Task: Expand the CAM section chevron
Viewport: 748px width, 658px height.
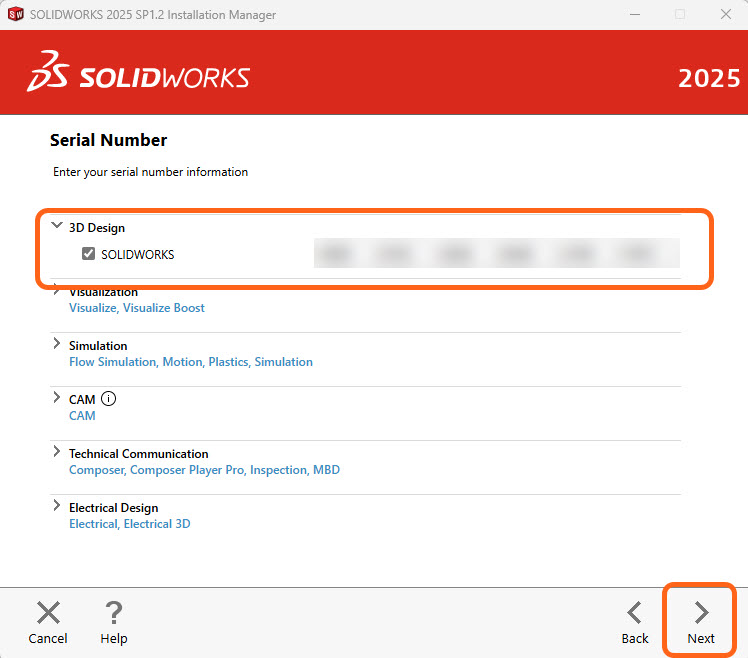Action: 57,399
